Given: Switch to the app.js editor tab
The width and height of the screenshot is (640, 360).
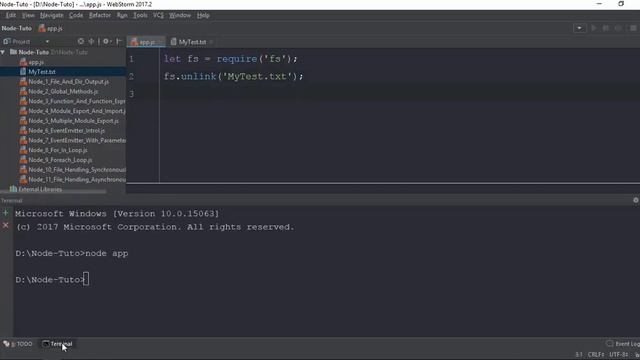Looking at the screenshot, I should point(146,42).
